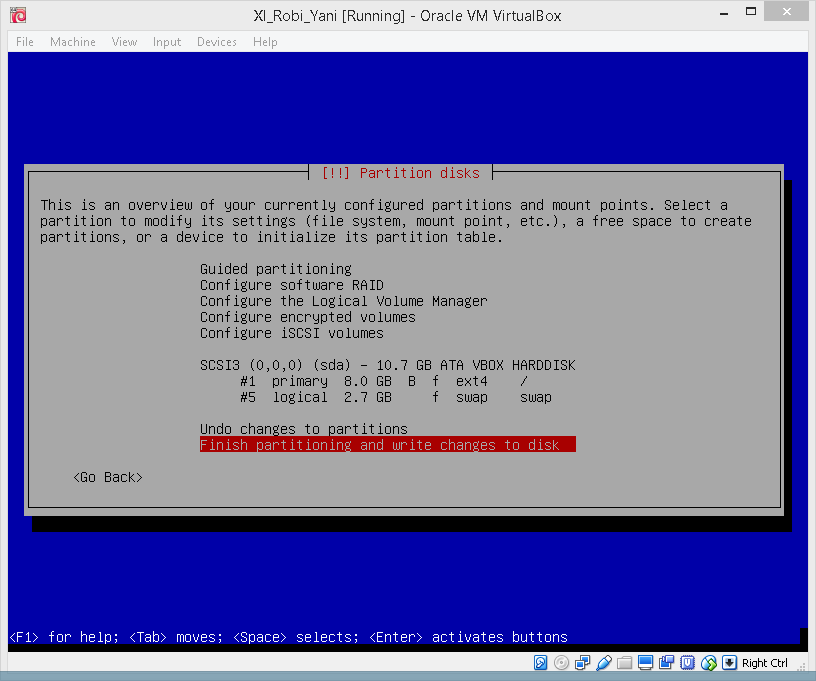Click the shared folders status icon
Image resolution: width=816 pixels, height=681 pixels.
coord(624,662)
